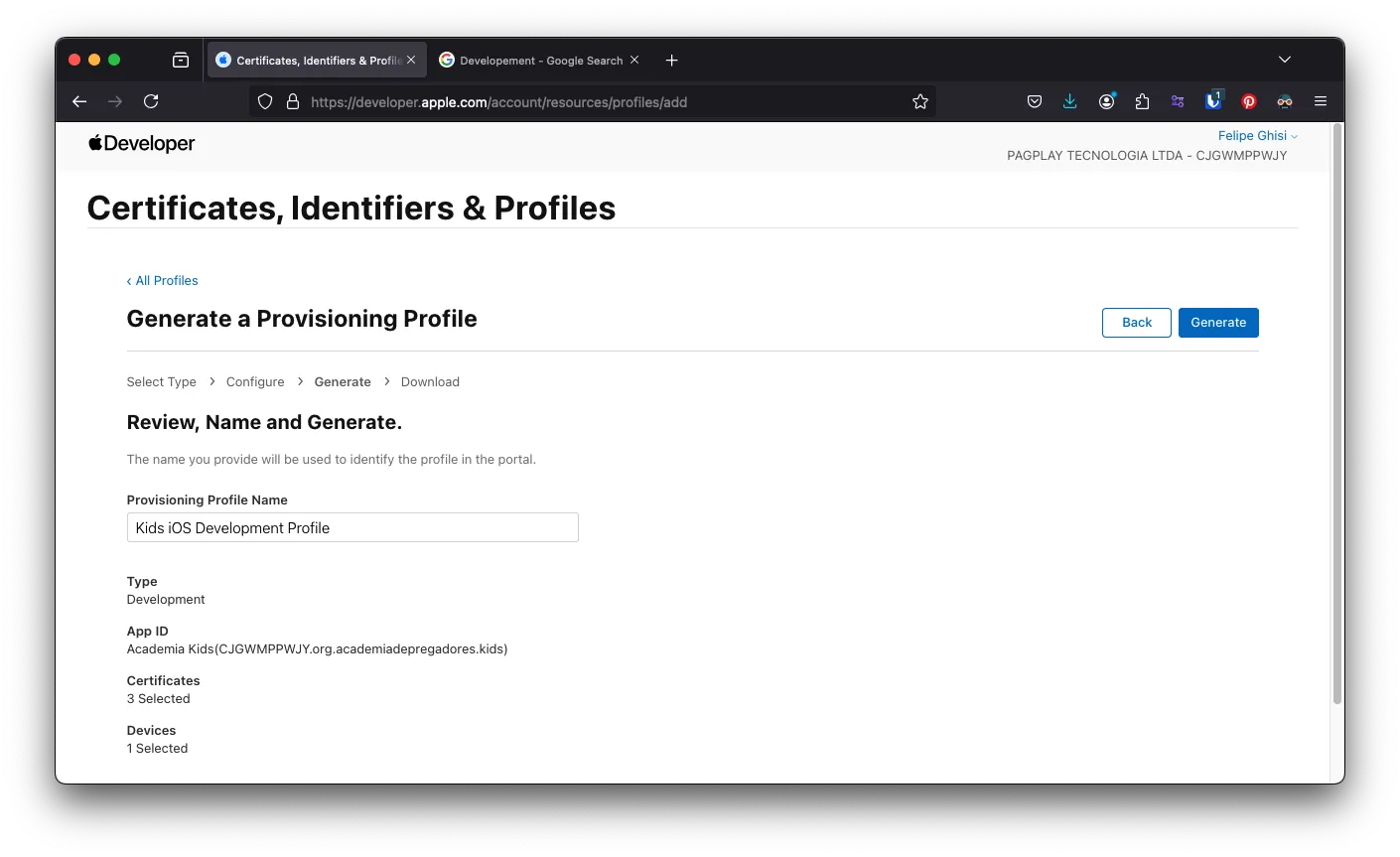The image size is (1400, 857).
Task: Click the glasses extension icon
Action: 1285,101
